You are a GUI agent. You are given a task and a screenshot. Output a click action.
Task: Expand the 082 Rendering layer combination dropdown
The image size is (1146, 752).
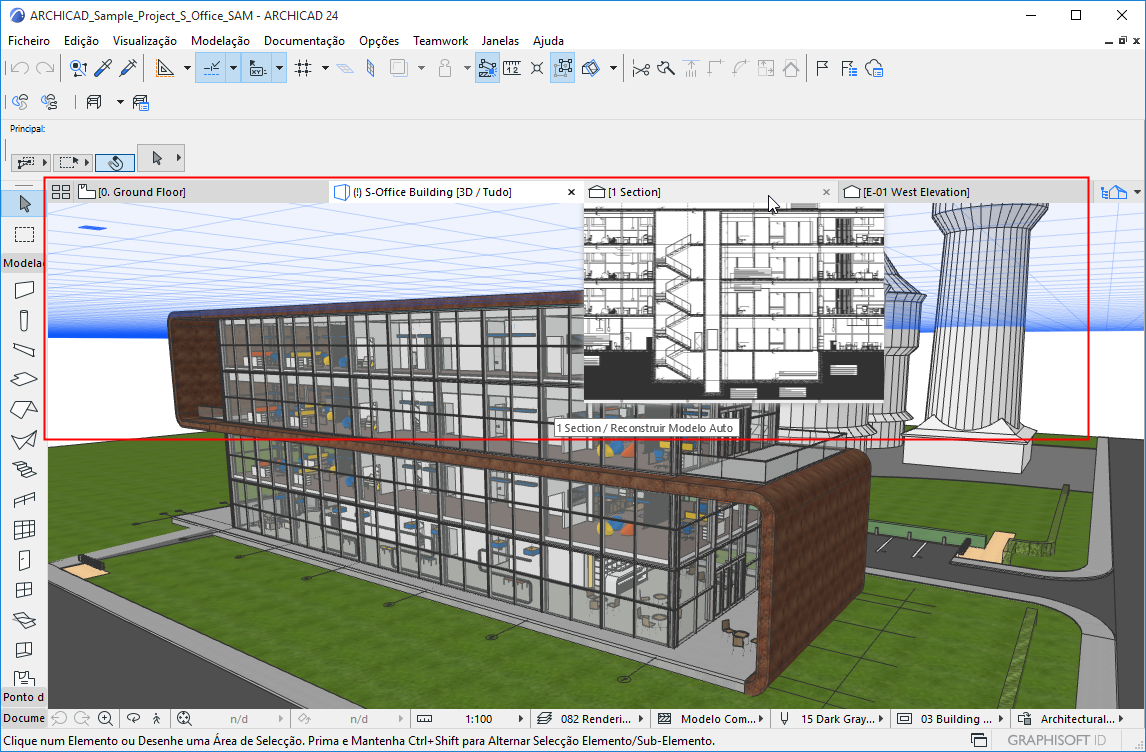click(x=641, y=718)
